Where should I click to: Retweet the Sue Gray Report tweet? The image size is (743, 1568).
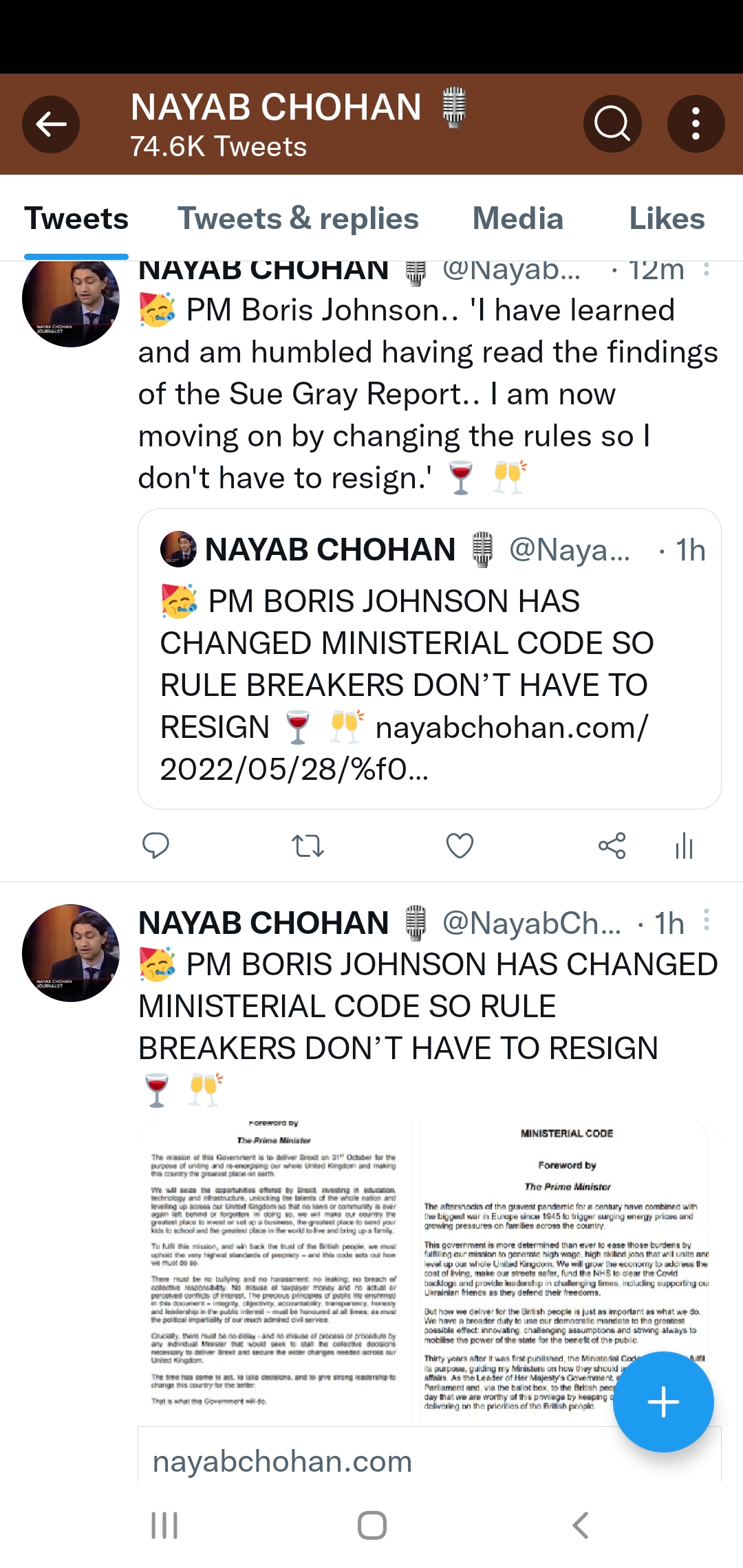click(308, 845)
